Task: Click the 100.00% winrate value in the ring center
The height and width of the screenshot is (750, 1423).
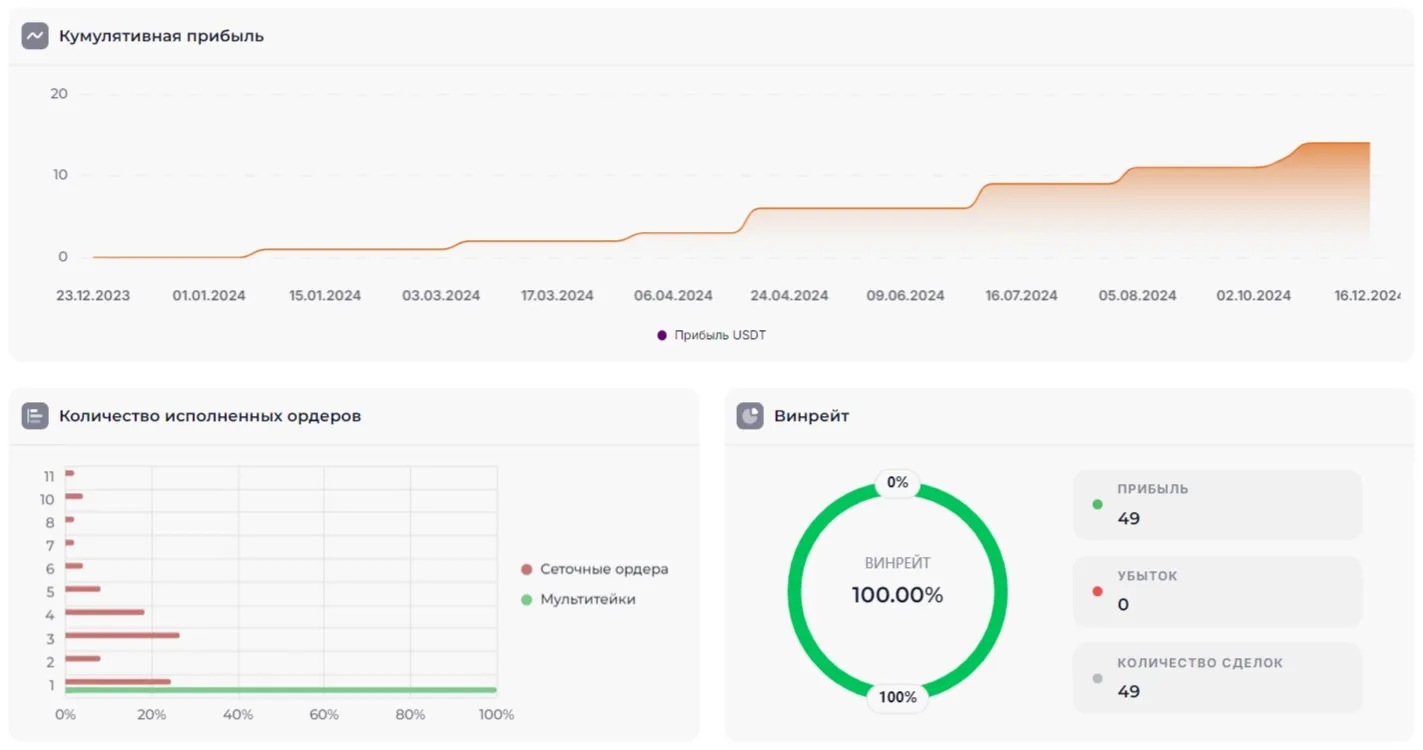Action: coord(897,595)
